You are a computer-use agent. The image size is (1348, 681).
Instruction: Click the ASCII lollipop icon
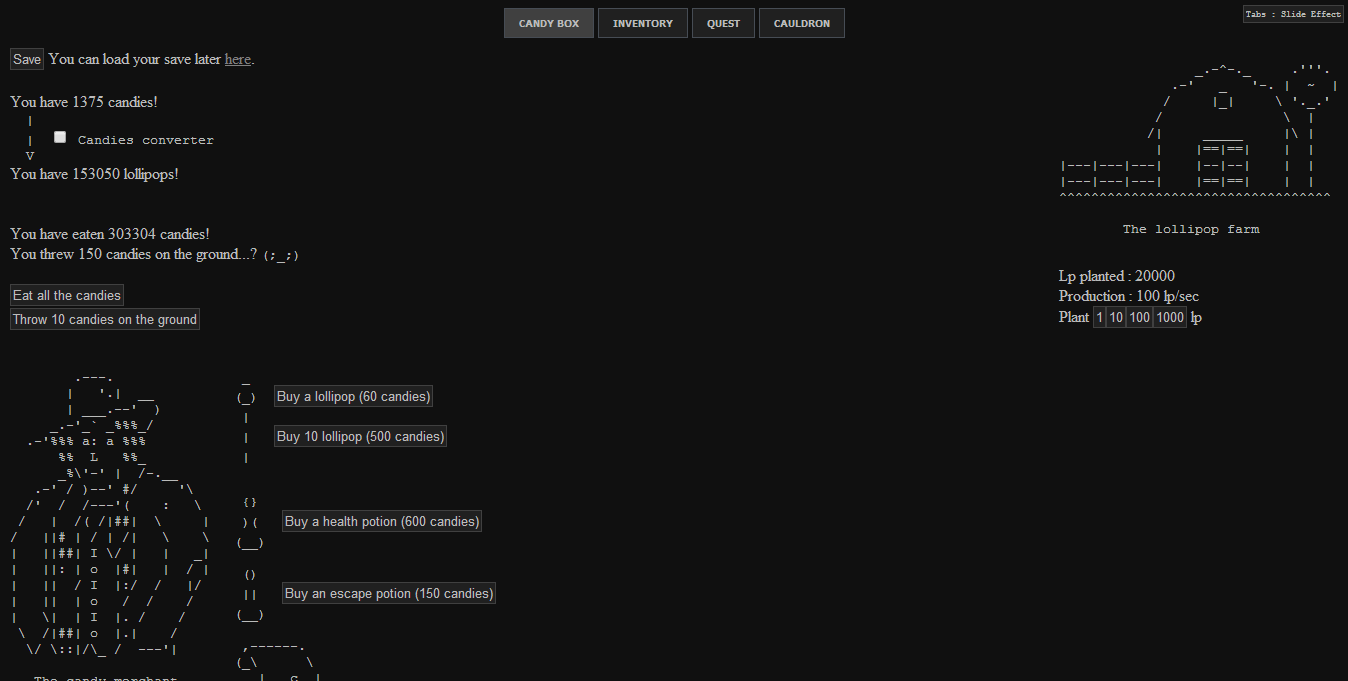[246, 420]
